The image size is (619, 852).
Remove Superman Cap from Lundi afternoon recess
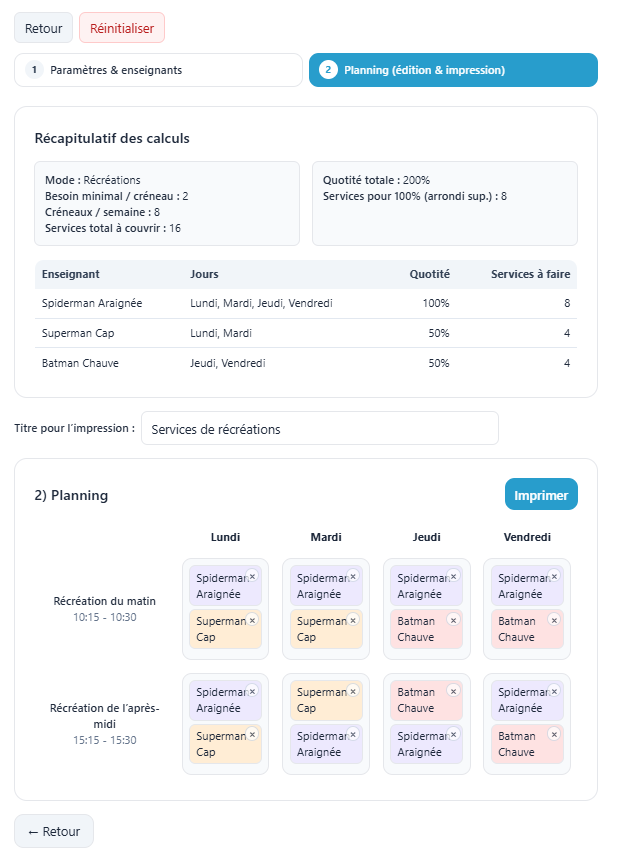coord(252,735)
